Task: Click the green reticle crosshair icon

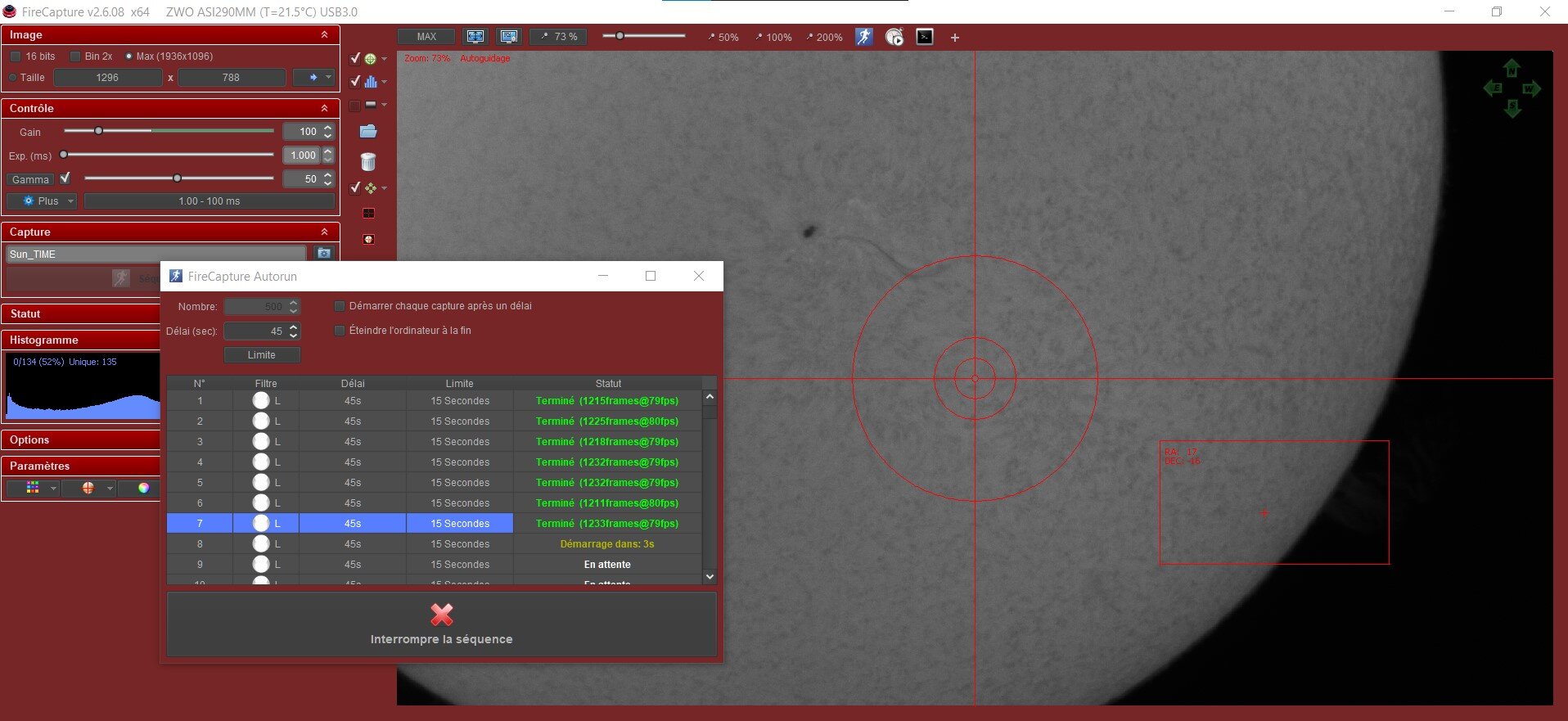Action: [x=371, y=58]
